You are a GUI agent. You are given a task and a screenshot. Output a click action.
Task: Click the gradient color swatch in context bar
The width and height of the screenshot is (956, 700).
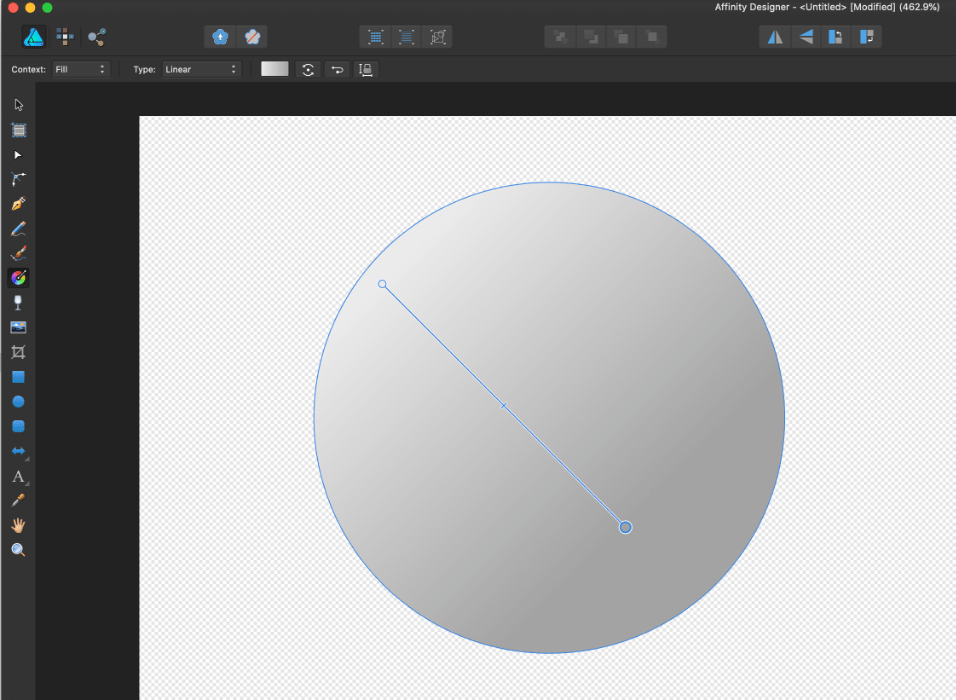point(274,69)
